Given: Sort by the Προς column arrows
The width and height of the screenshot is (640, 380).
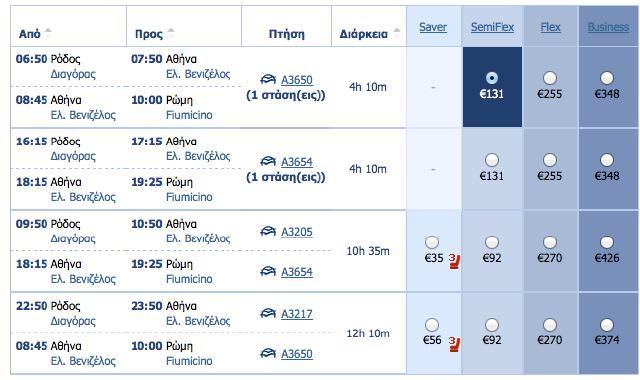Looking at the screenshot, I should coord(171,33).
